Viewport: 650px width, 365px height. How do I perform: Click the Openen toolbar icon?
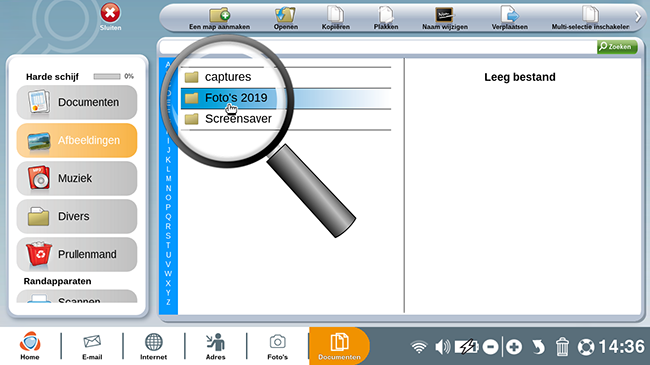pos(285,15)
